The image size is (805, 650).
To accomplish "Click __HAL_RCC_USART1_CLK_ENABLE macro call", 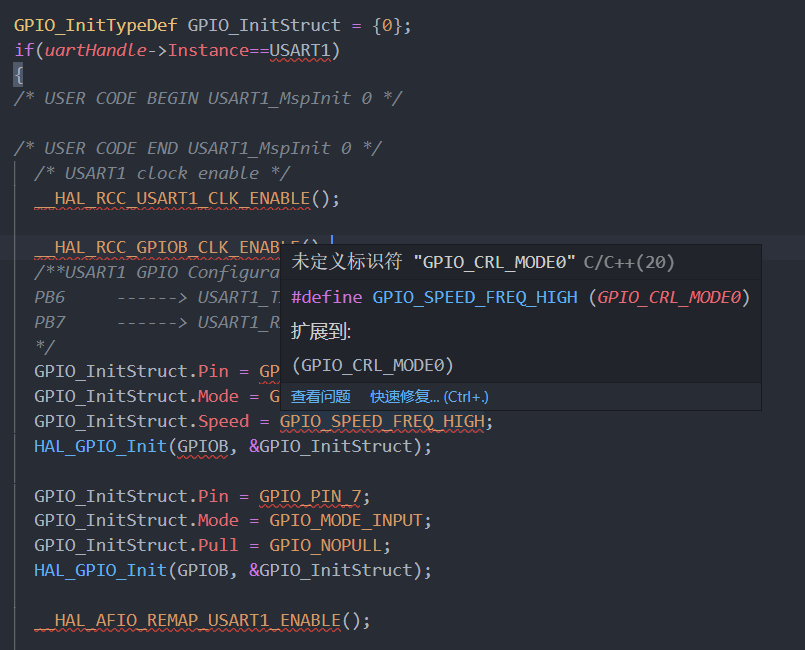I will pos(172,199).
